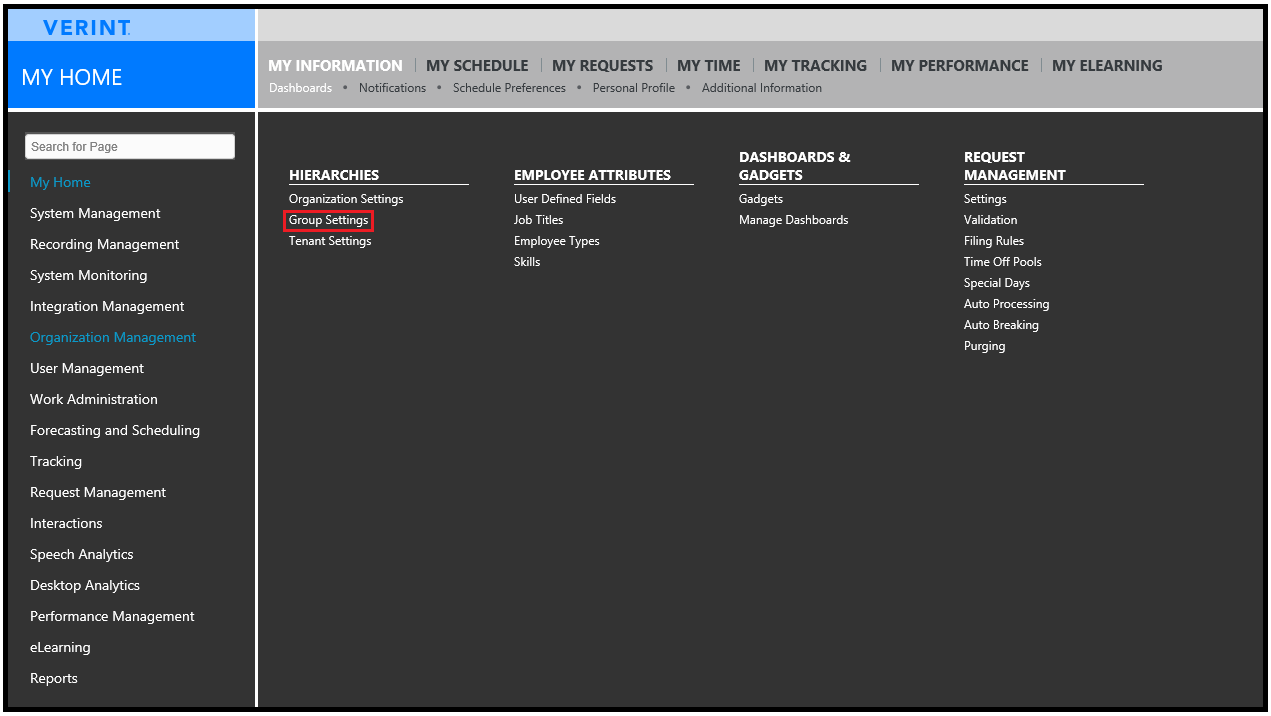Open the Auto Processing link
1271x716 pixels.
pos(1007,304)
